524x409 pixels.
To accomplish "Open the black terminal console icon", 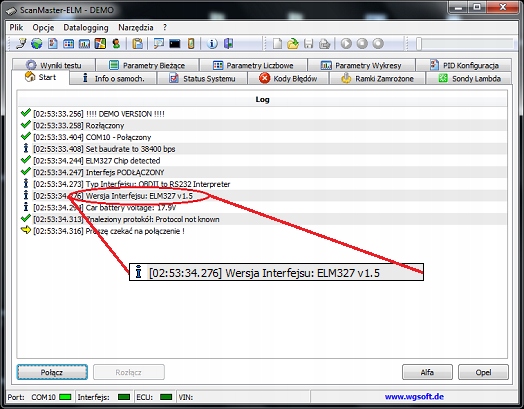I will pyautogui.click(x=174, y=43).
